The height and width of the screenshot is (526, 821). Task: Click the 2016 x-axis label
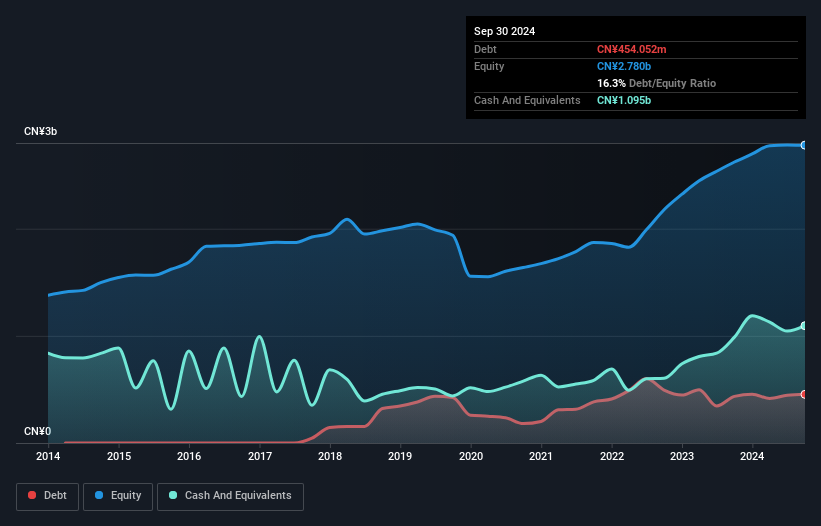tap(189, 456)
